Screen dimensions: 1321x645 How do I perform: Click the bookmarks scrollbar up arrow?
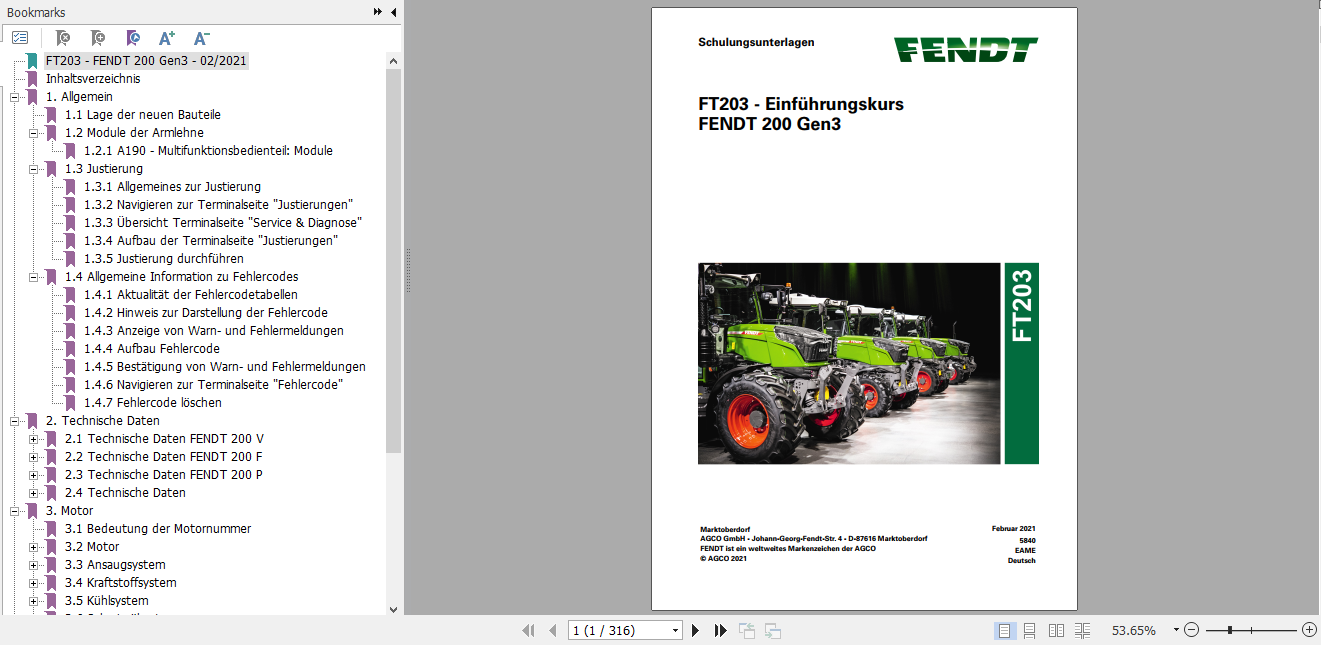[393, 60]
